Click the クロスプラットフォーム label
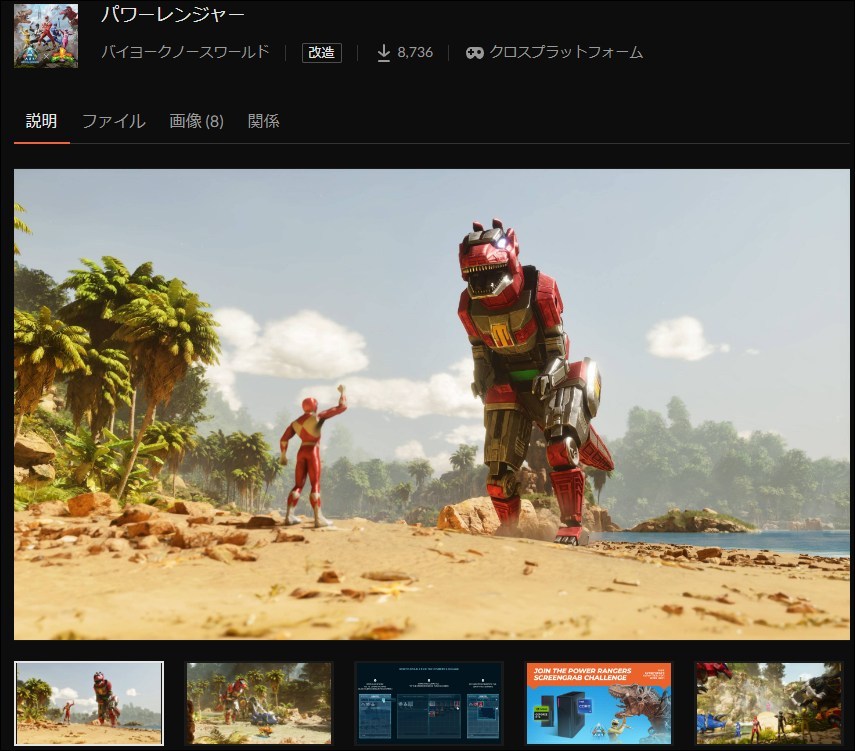 coord(566,52)
